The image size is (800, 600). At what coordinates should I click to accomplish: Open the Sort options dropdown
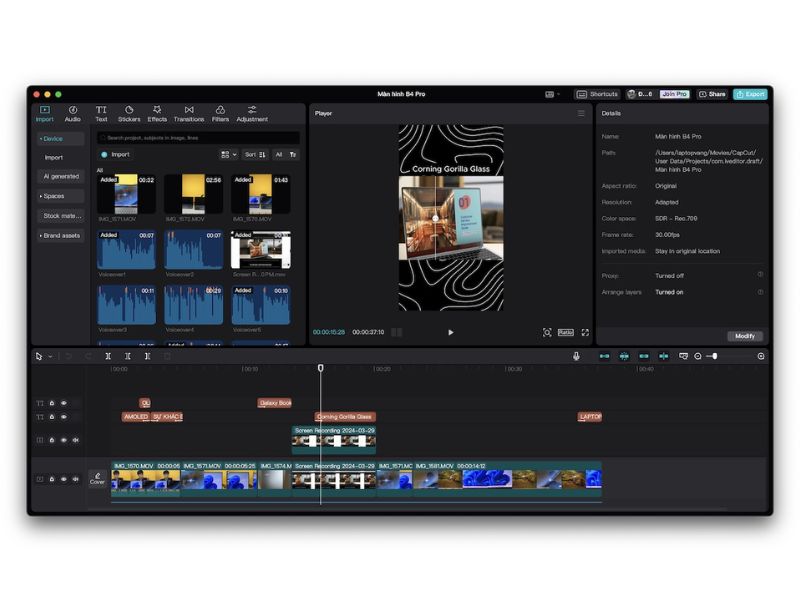coord(255,155)
